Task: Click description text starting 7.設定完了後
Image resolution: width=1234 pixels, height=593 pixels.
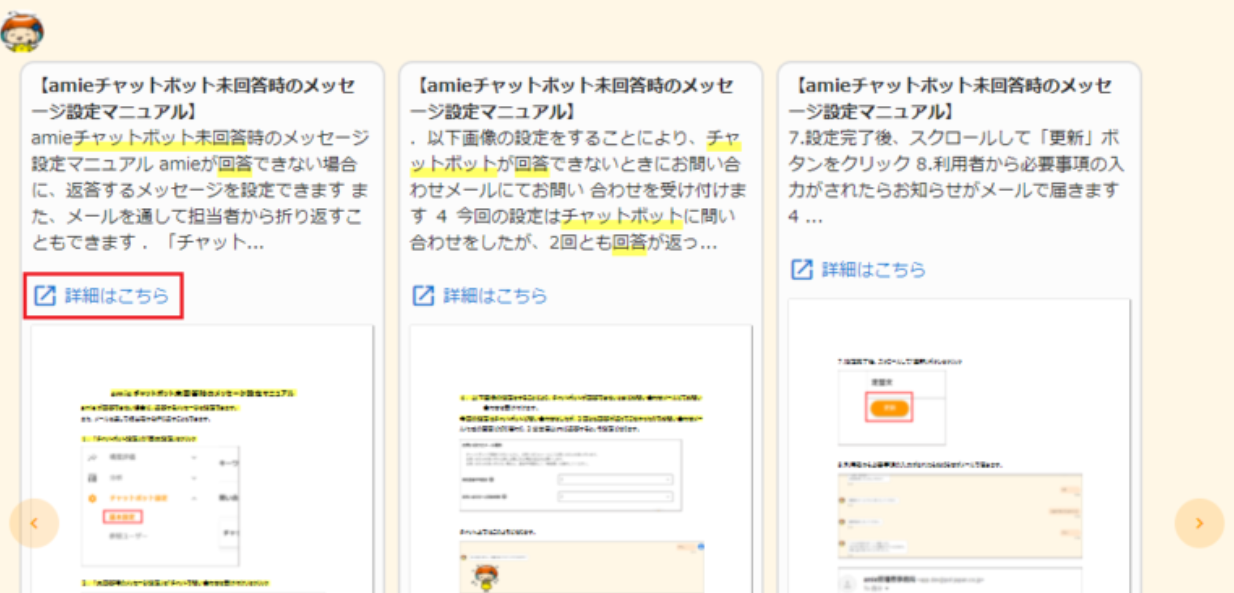Action: click(x=955, y=176)
